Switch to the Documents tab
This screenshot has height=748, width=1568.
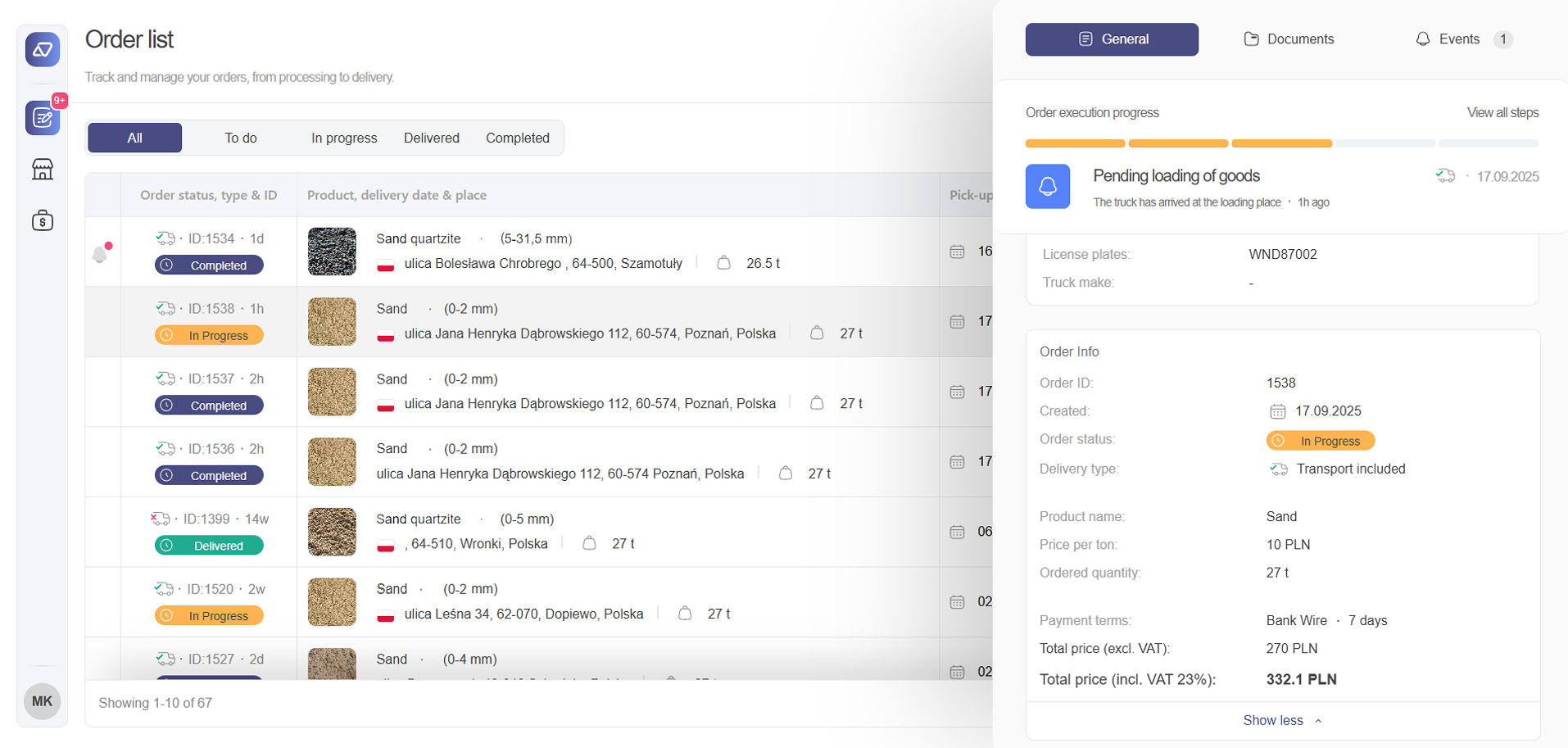[1289, 39]
